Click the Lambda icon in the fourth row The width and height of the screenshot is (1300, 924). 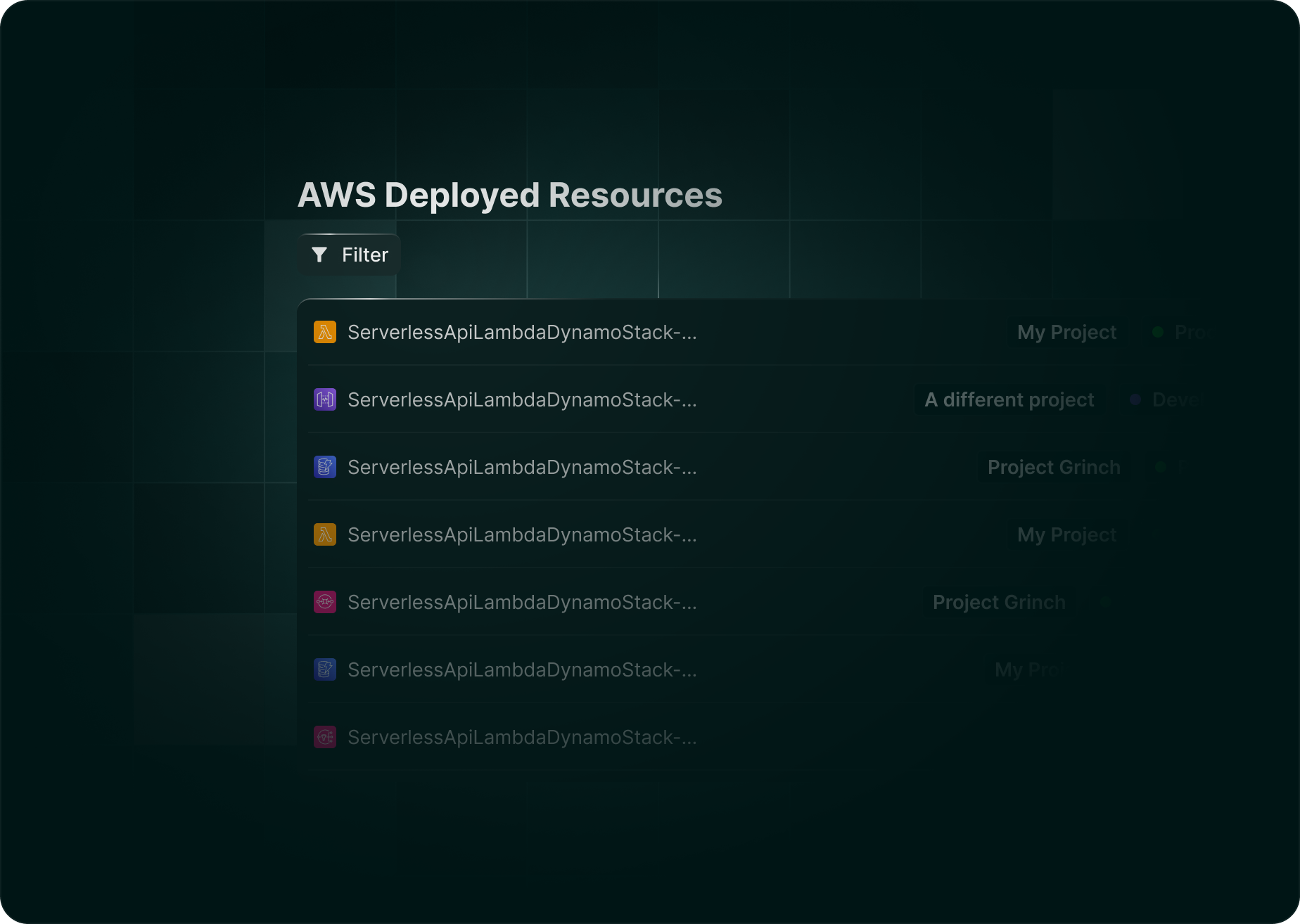pos(325,534)
